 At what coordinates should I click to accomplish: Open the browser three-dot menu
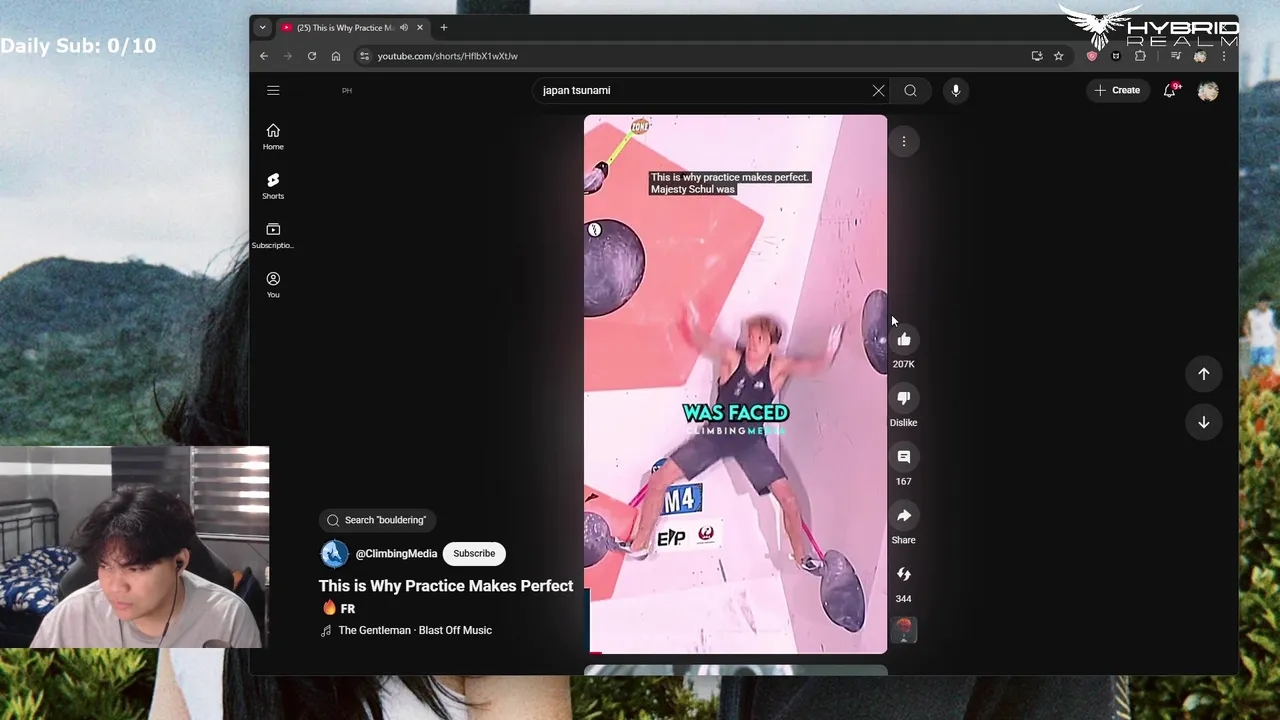1224,56
